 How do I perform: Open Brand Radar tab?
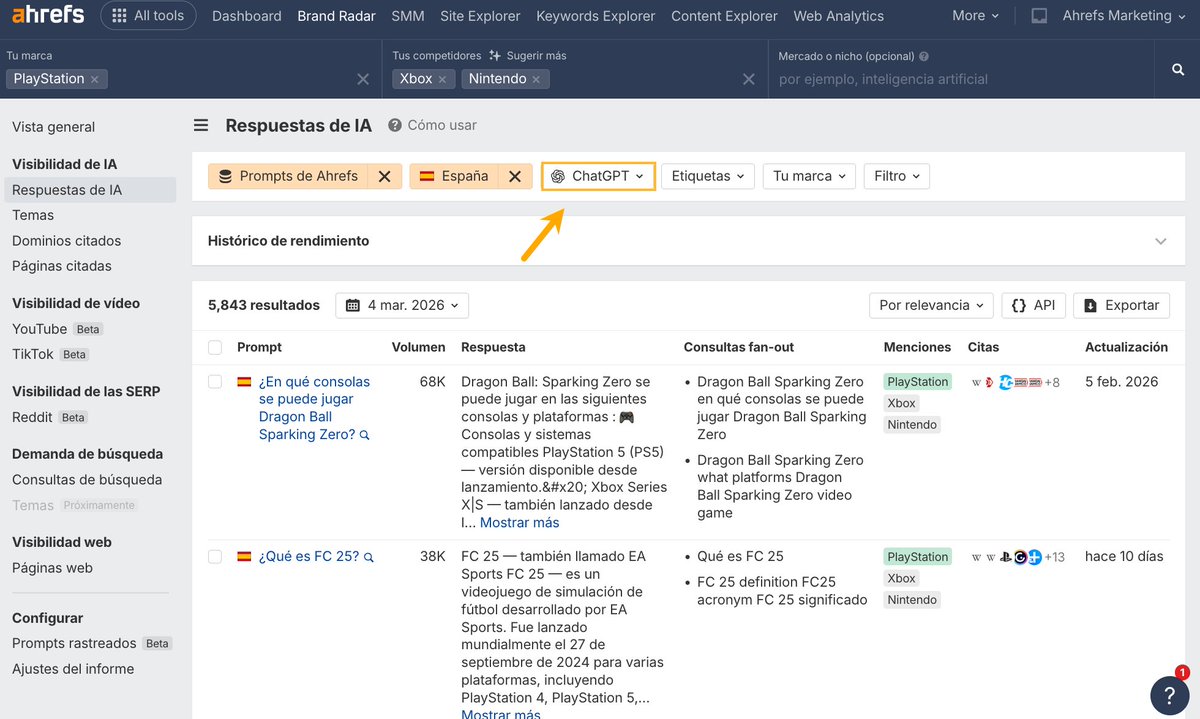336,16
